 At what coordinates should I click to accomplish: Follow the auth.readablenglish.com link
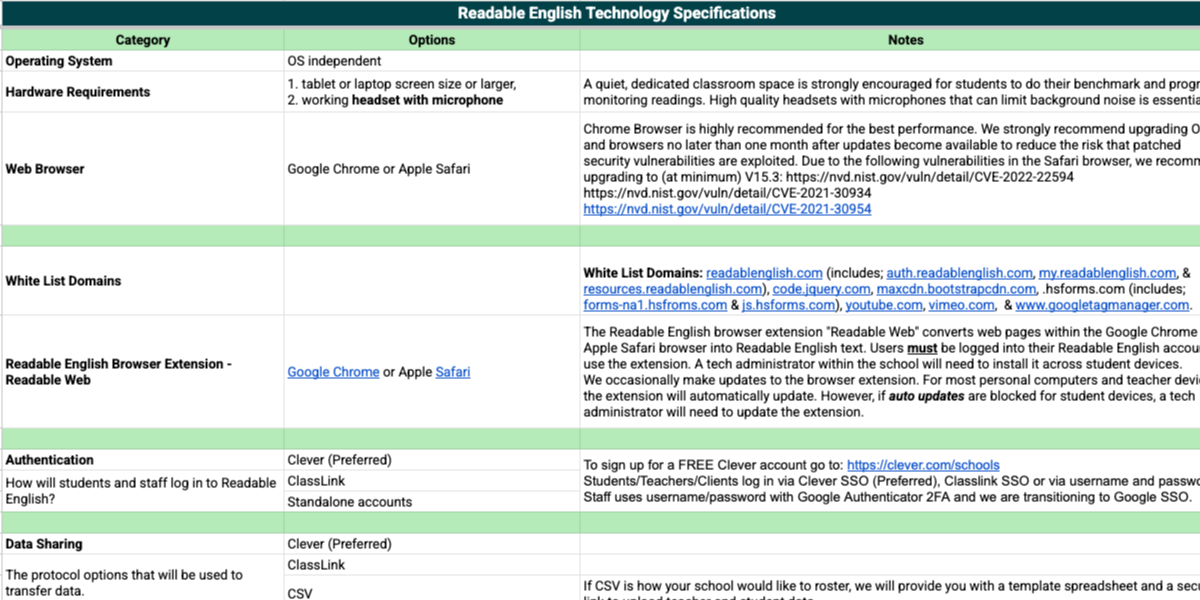tap(960, 273)
